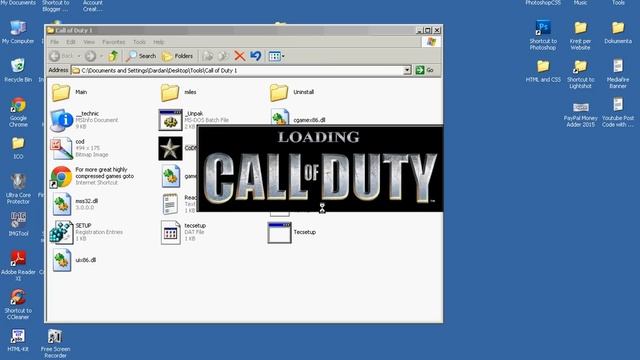This screenshot has width=640, height=360.
Task: Toggle the Folders pane
Action: [177, 56]
